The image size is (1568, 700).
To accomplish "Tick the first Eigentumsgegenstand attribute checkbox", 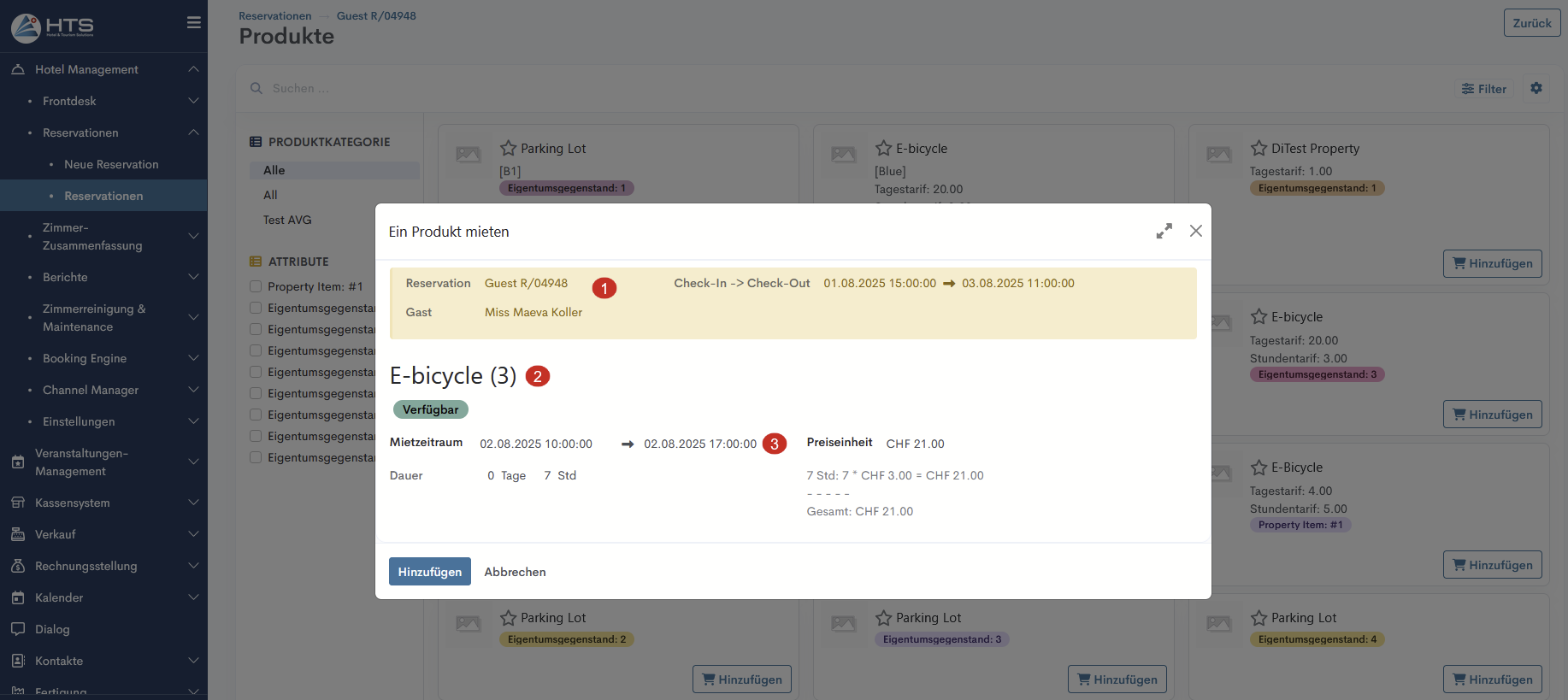I will tap(256, 308).
